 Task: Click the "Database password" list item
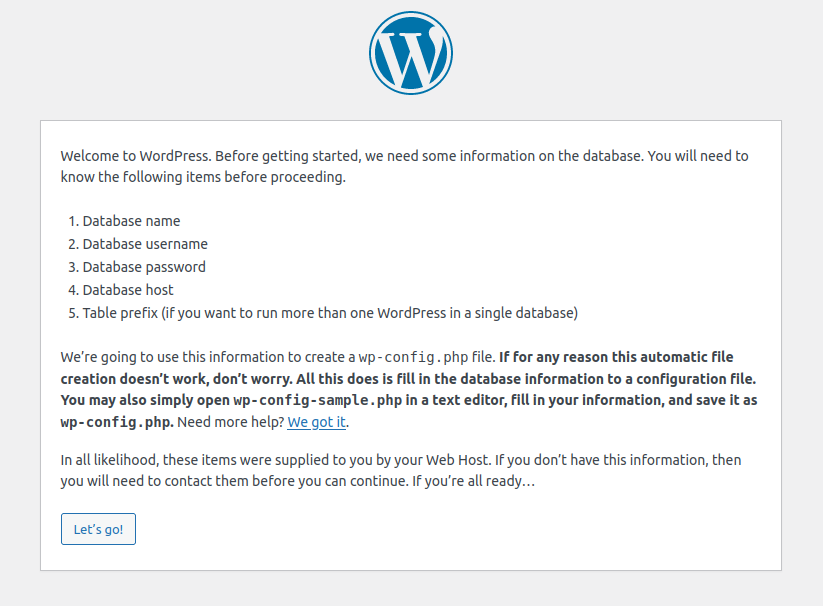[144, 267]
